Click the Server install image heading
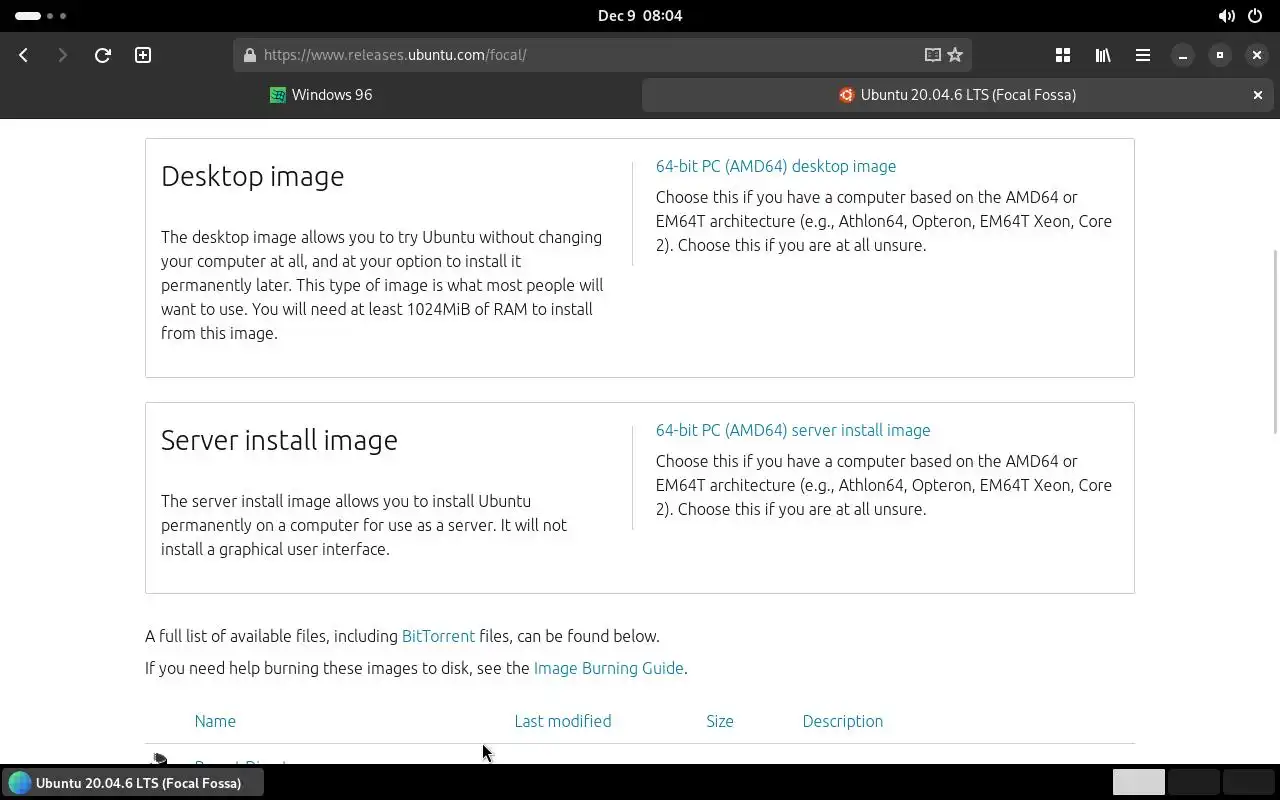The width and height of the screenshot is (1280, 800). 279,440
